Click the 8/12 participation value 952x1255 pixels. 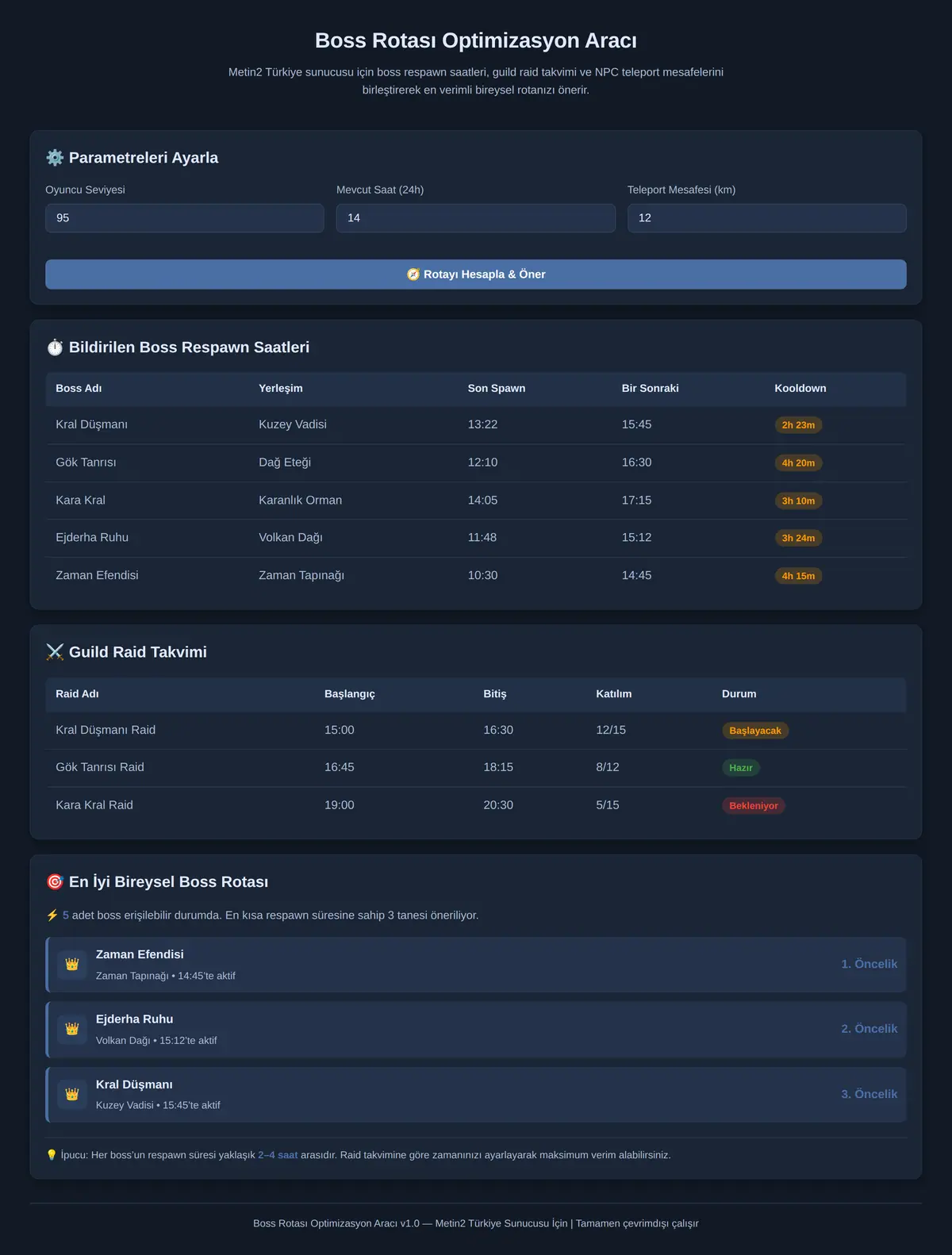point(608,767)
